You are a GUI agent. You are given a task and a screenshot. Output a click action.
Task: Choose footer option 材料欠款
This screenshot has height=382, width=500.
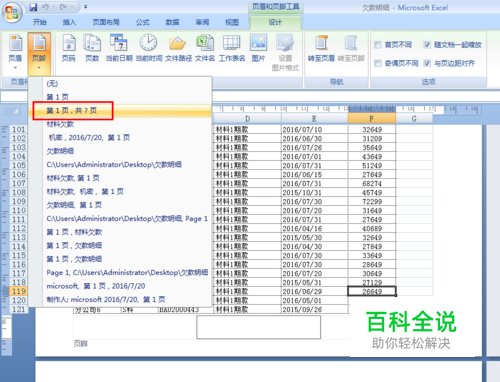tap(120, 124)
